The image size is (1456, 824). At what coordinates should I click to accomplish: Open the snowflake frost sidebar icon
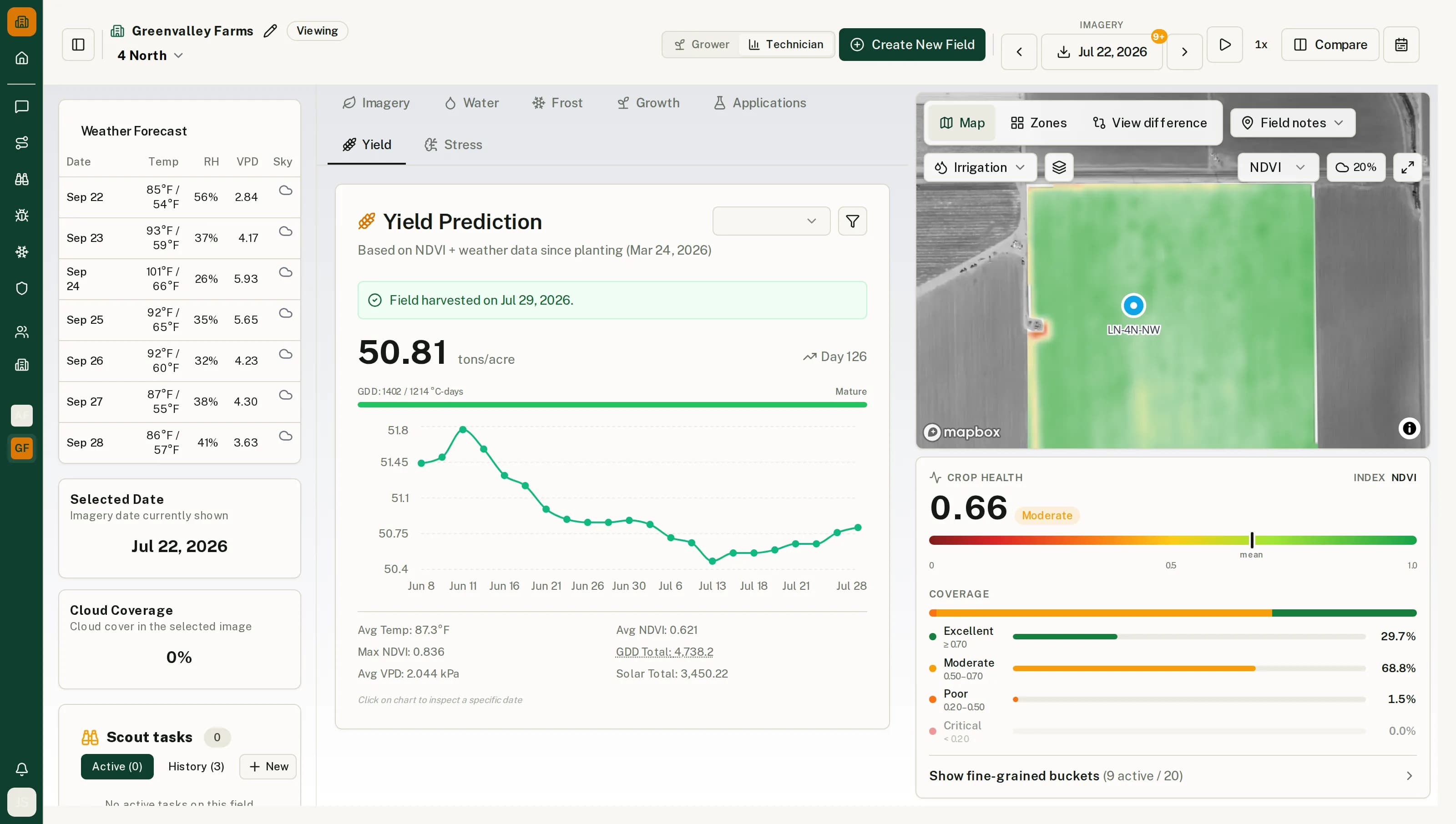coord(21,252)
